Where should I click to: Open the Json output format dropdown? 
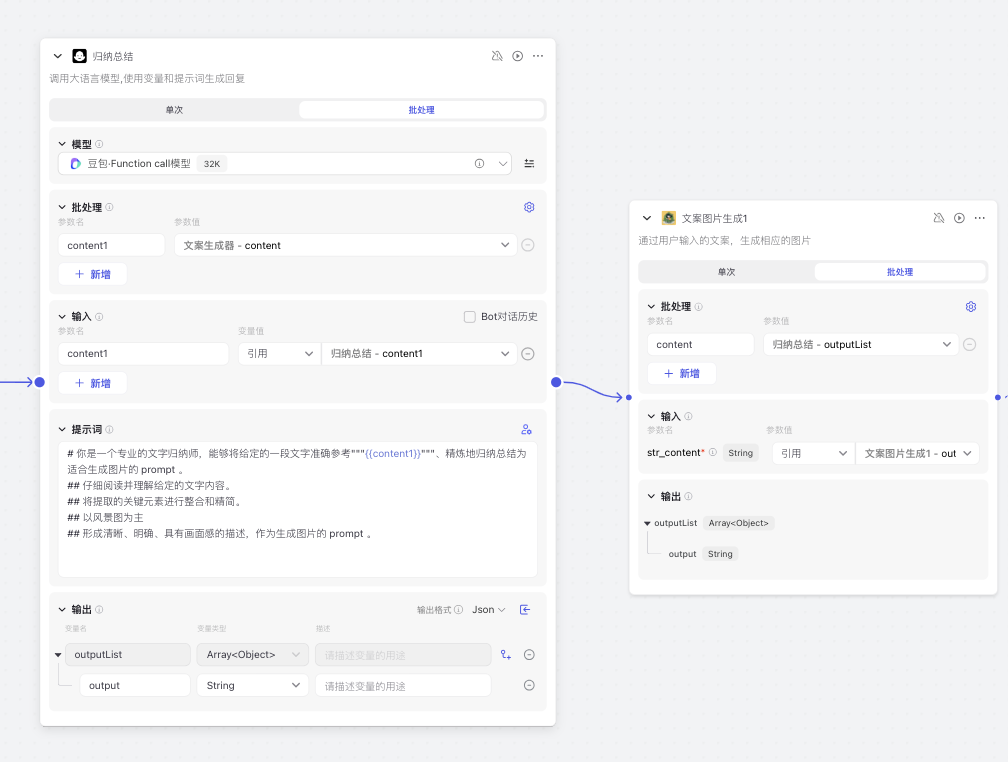pos(489,610)
